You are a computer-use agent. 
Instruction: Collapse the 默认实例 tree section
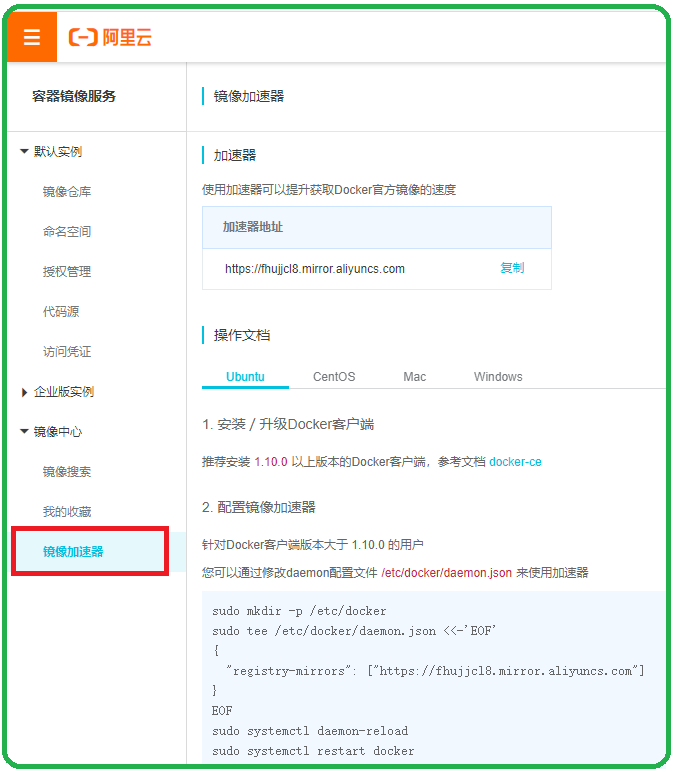tap(24, 151)
